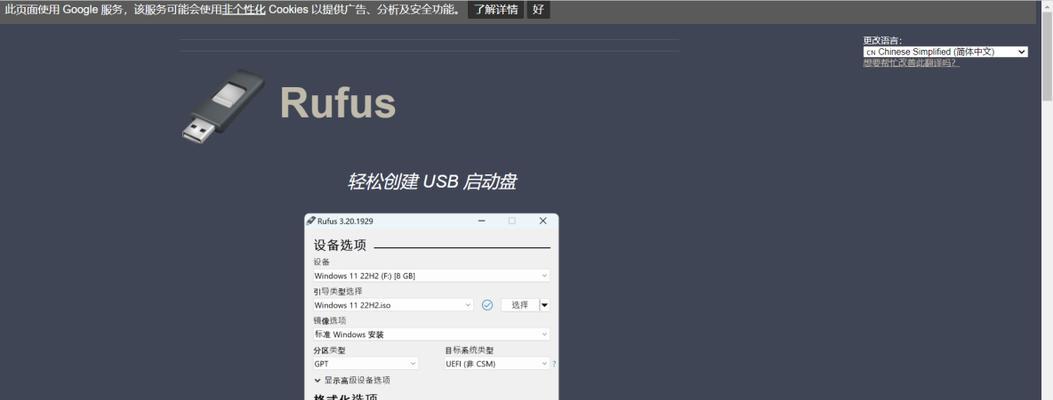The height and width of the screenshot is (400, 1053).
Task: Click the 设备选项 section heading
Action: tap(340, 246)
